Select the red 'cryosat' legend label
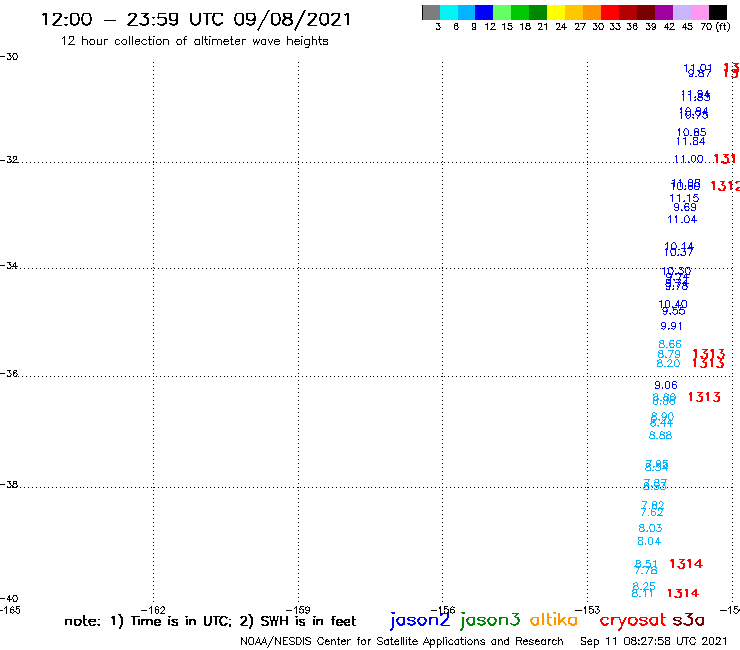The height and width of the screenshot is (650, 740). [x=633, y=620]
